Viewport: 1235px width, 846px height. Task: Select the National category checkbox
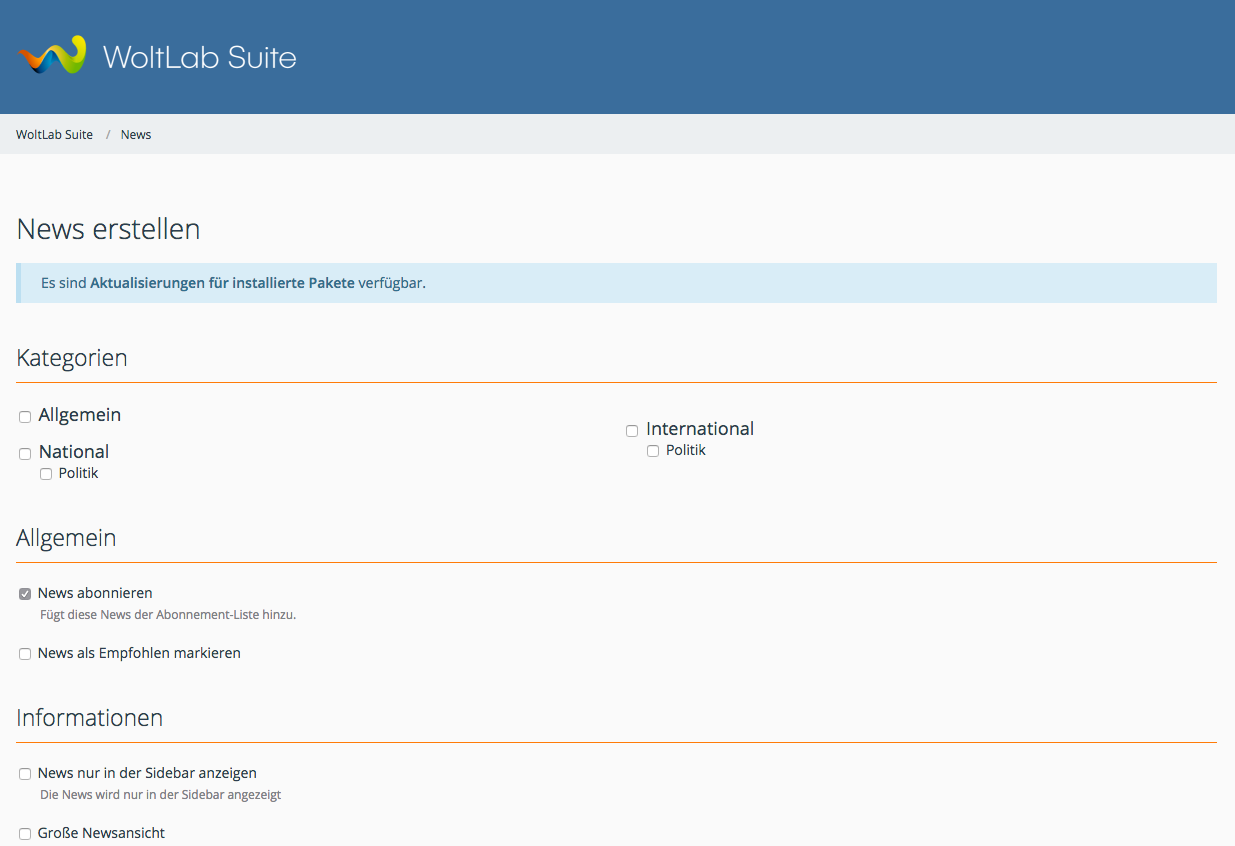pos(25,454)
